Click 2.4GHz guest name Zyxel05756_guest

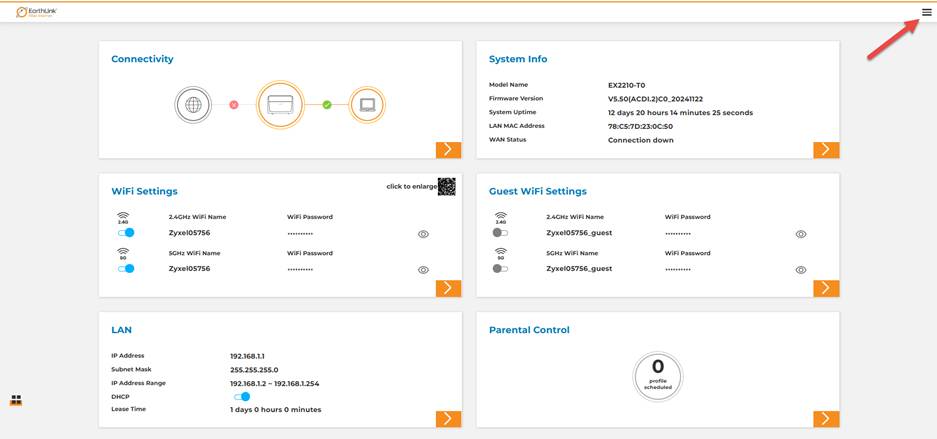pos(579,233)
